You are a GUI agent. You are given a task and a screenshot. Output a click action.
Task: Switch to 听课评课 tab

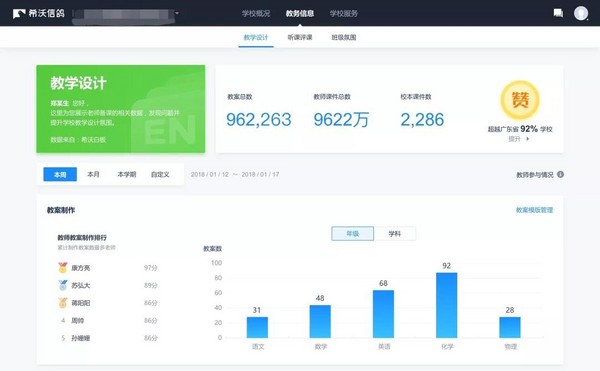pyautogui.click(x=300, y=37)
